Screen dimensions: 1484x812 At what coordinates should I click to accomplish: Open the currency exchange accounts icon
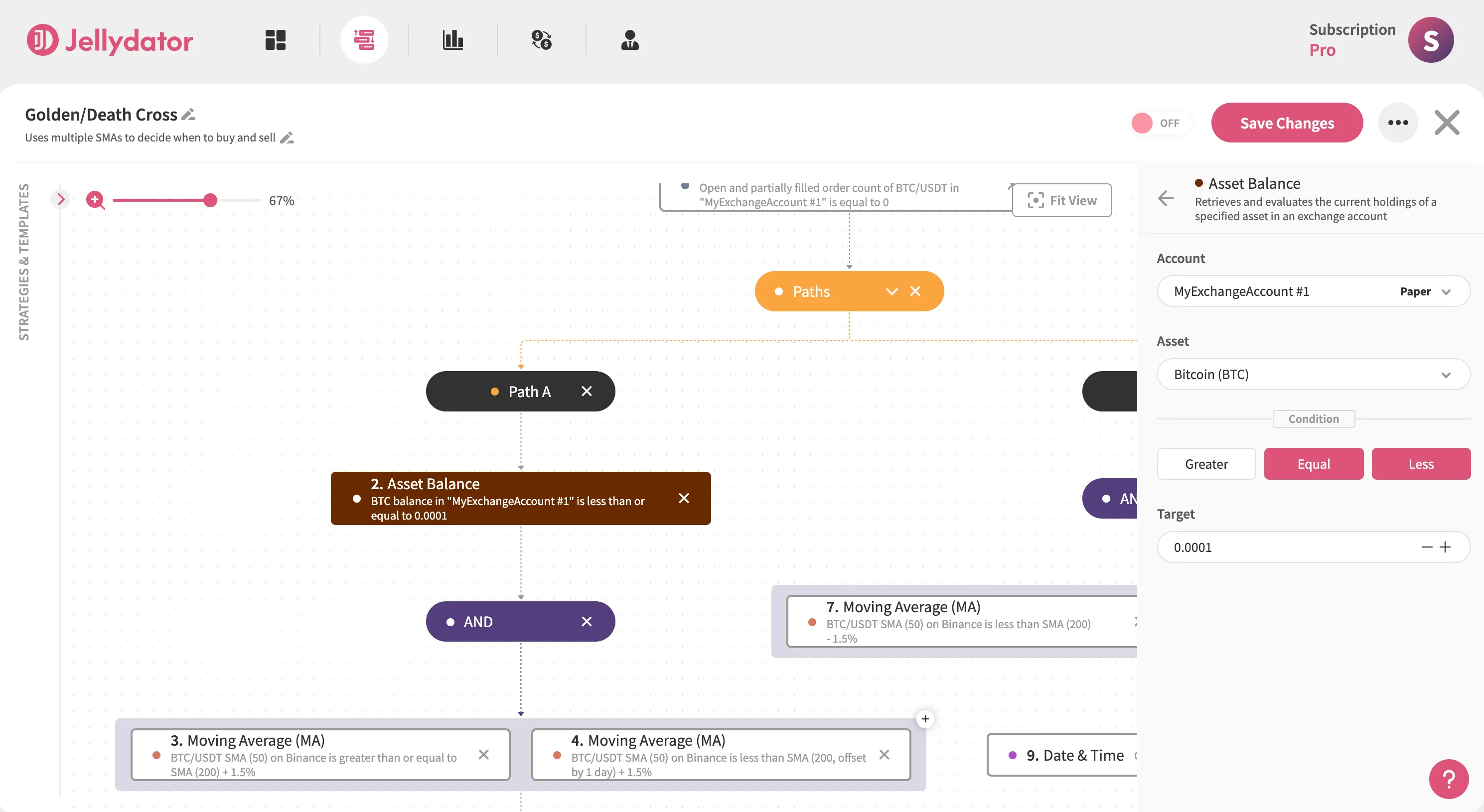pos(542,40)
